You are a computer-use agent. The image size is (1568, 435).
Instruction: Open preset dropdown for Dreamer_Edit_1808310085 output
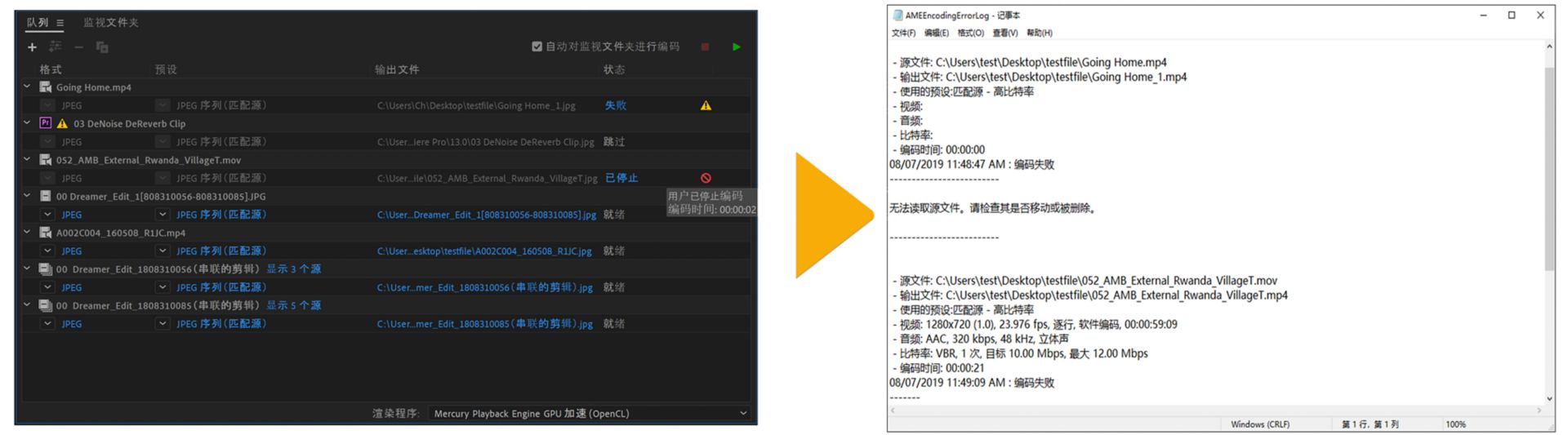click(x=163, y=323)
